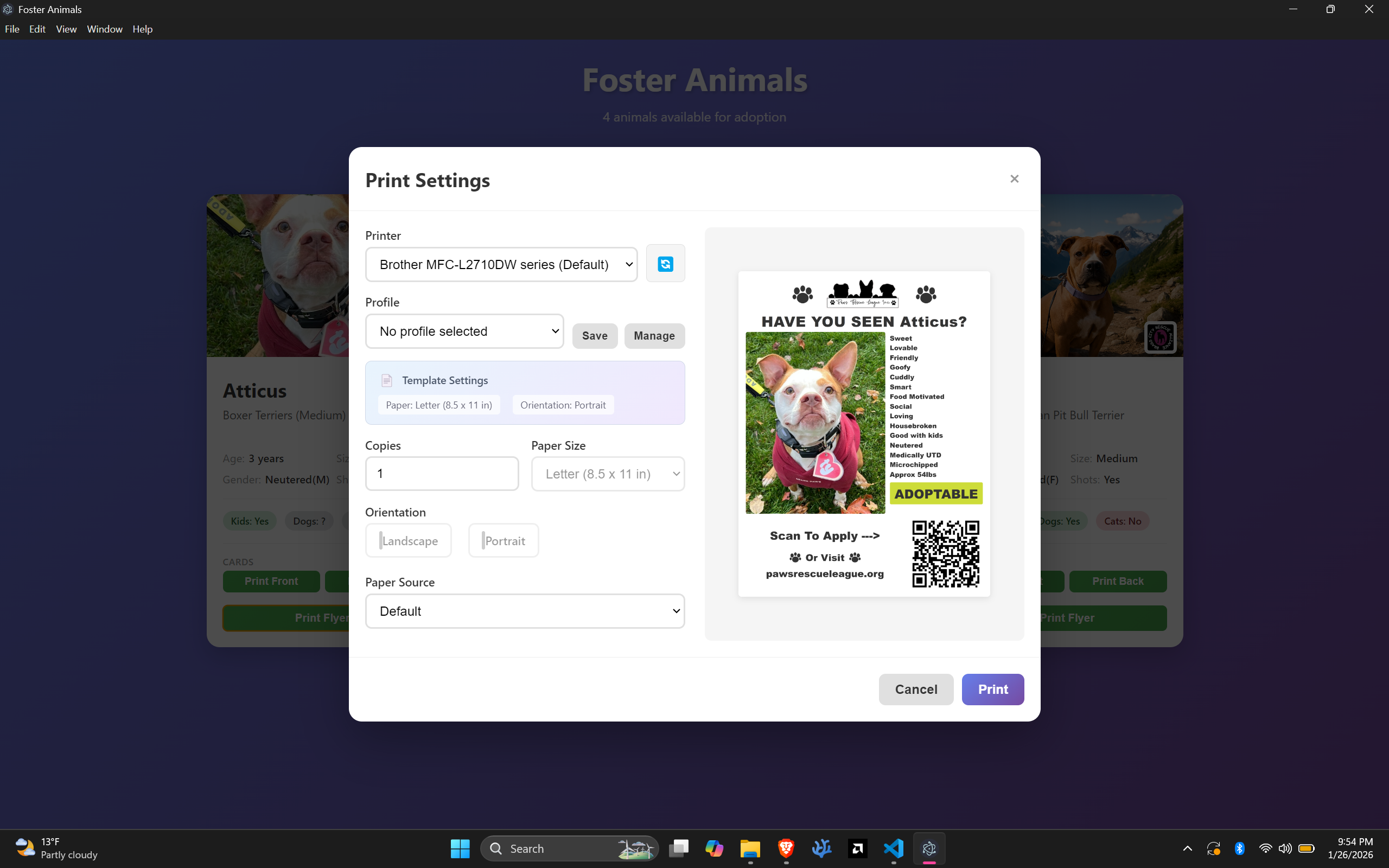Expand the Paper Source dropdown
The width and height of the screenshot is (1389, 868).
click(x=525, y=611)
